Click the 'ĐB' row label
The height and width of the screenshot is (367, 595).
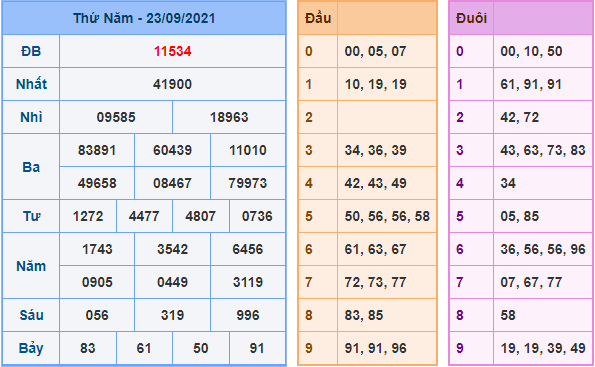(31, 51)
